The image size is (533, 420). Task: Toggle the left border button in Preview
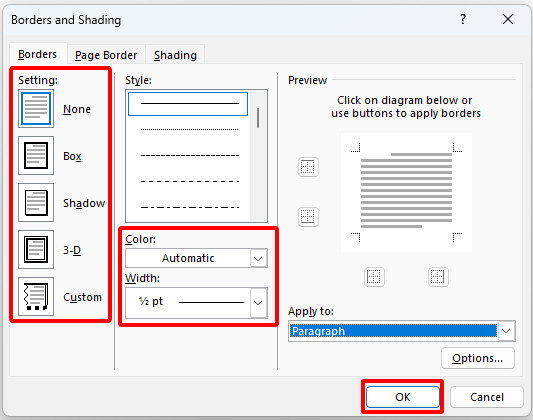pyautogui.click(x=374, y=277)
